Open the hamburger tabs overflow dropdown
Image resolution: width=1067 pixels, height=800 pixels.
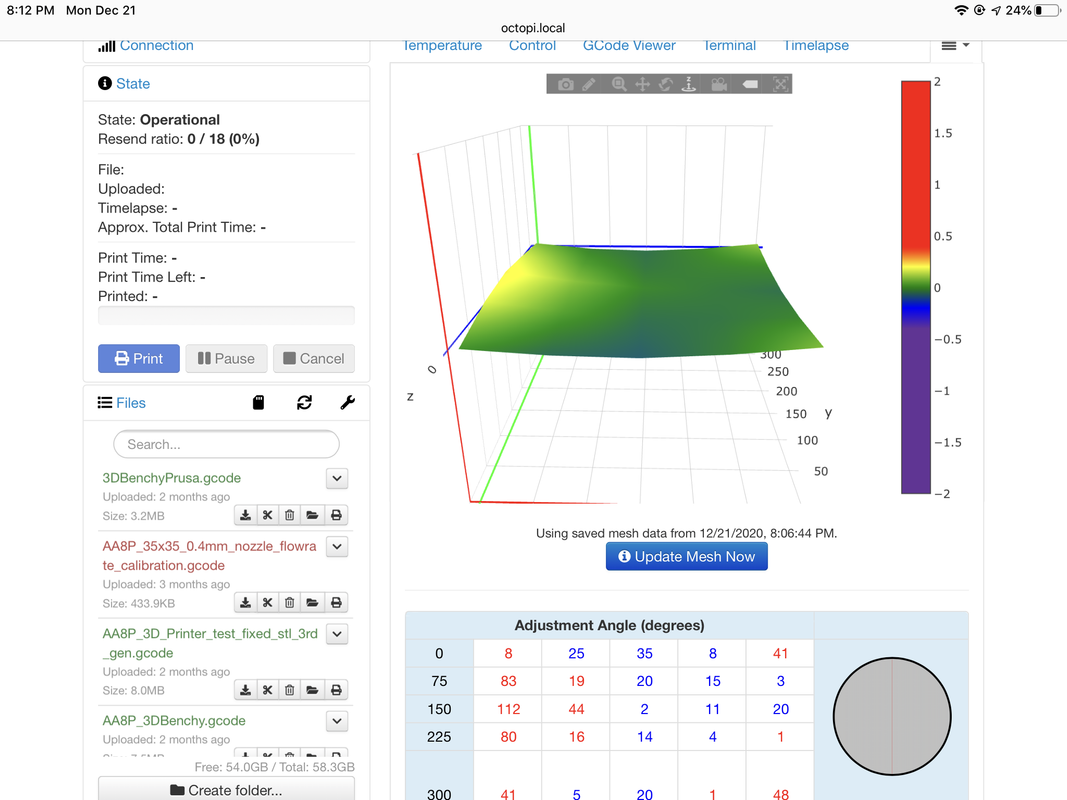click(955, 46)
